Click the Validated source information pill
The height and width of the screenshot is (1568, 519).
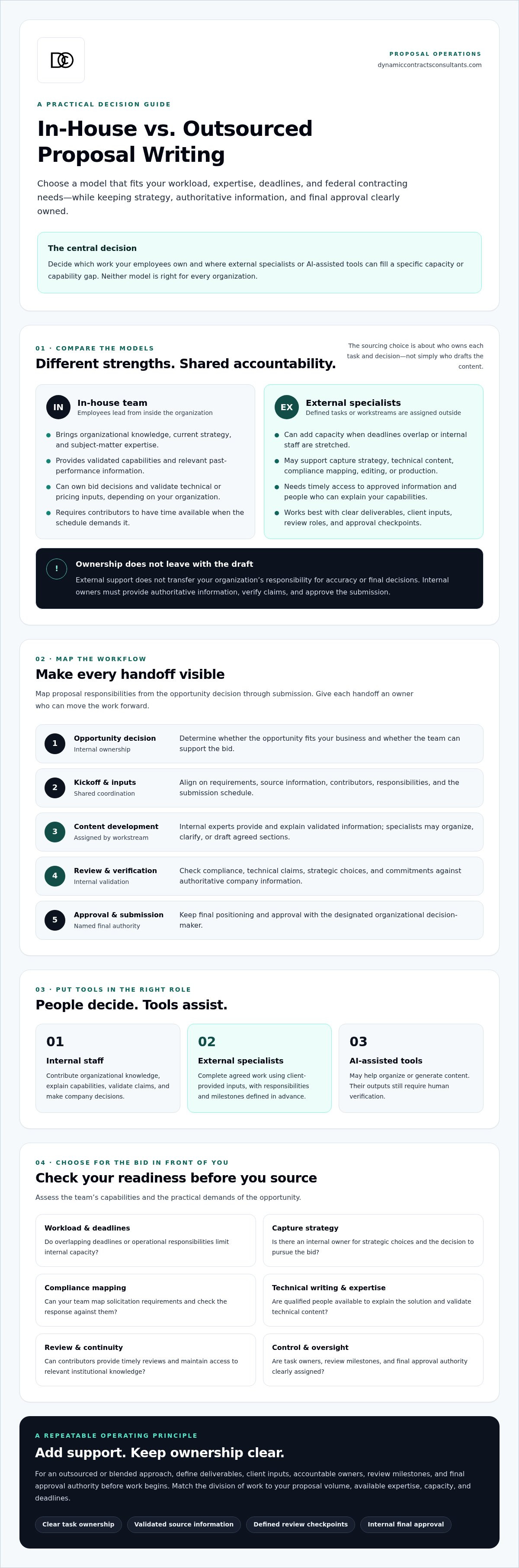tap(184, 1524)
